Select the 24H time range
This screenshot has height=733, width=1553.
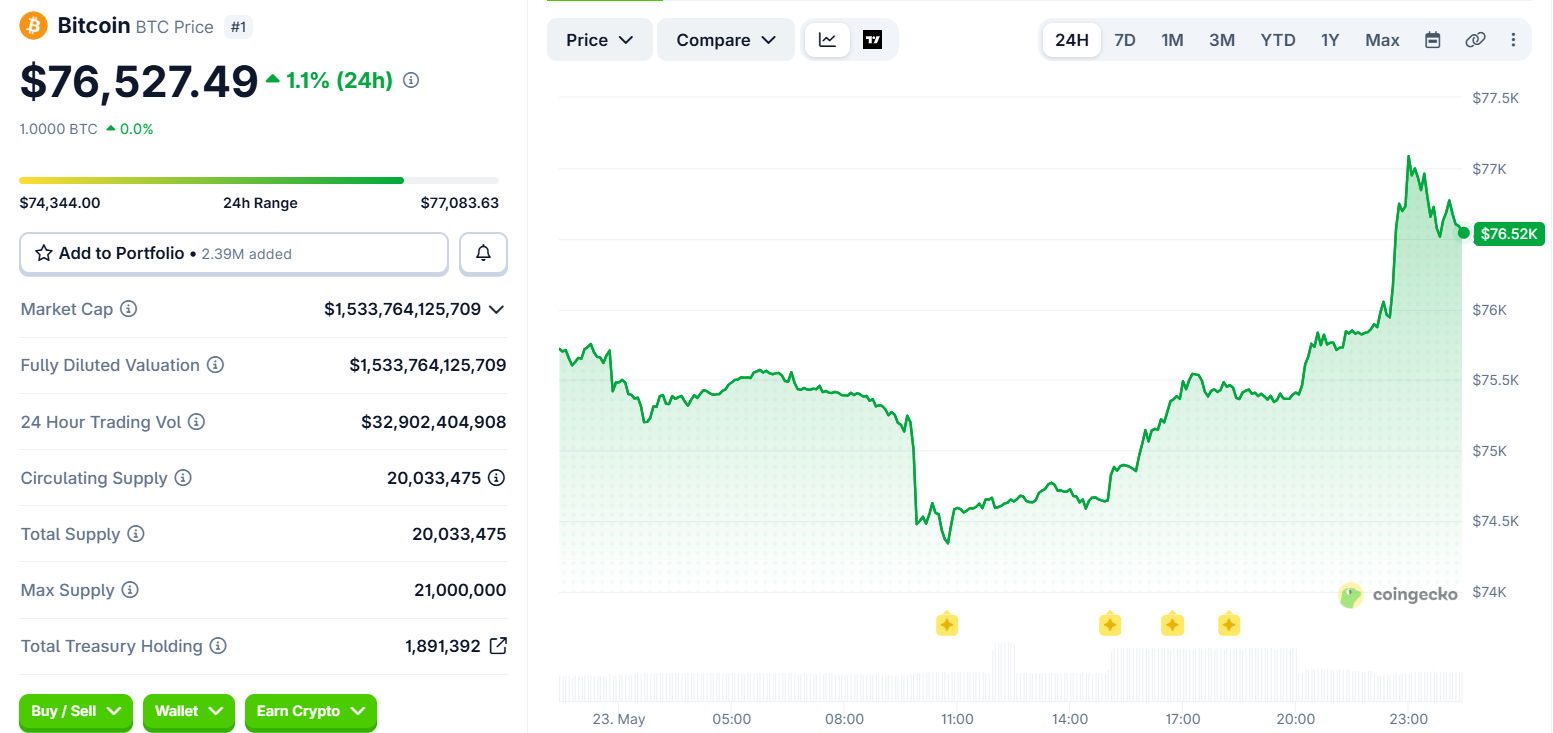[1072, 40]
